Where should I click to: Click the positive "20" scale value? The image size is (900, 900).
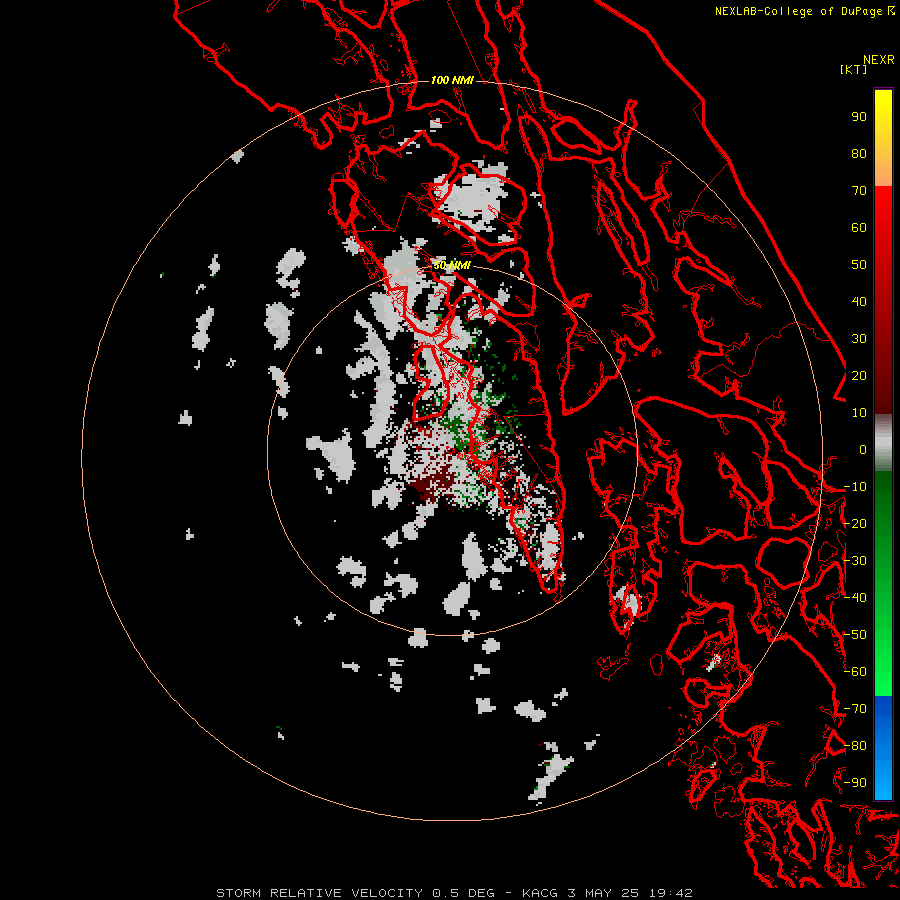pyautogui.click(x=859, y=375)
